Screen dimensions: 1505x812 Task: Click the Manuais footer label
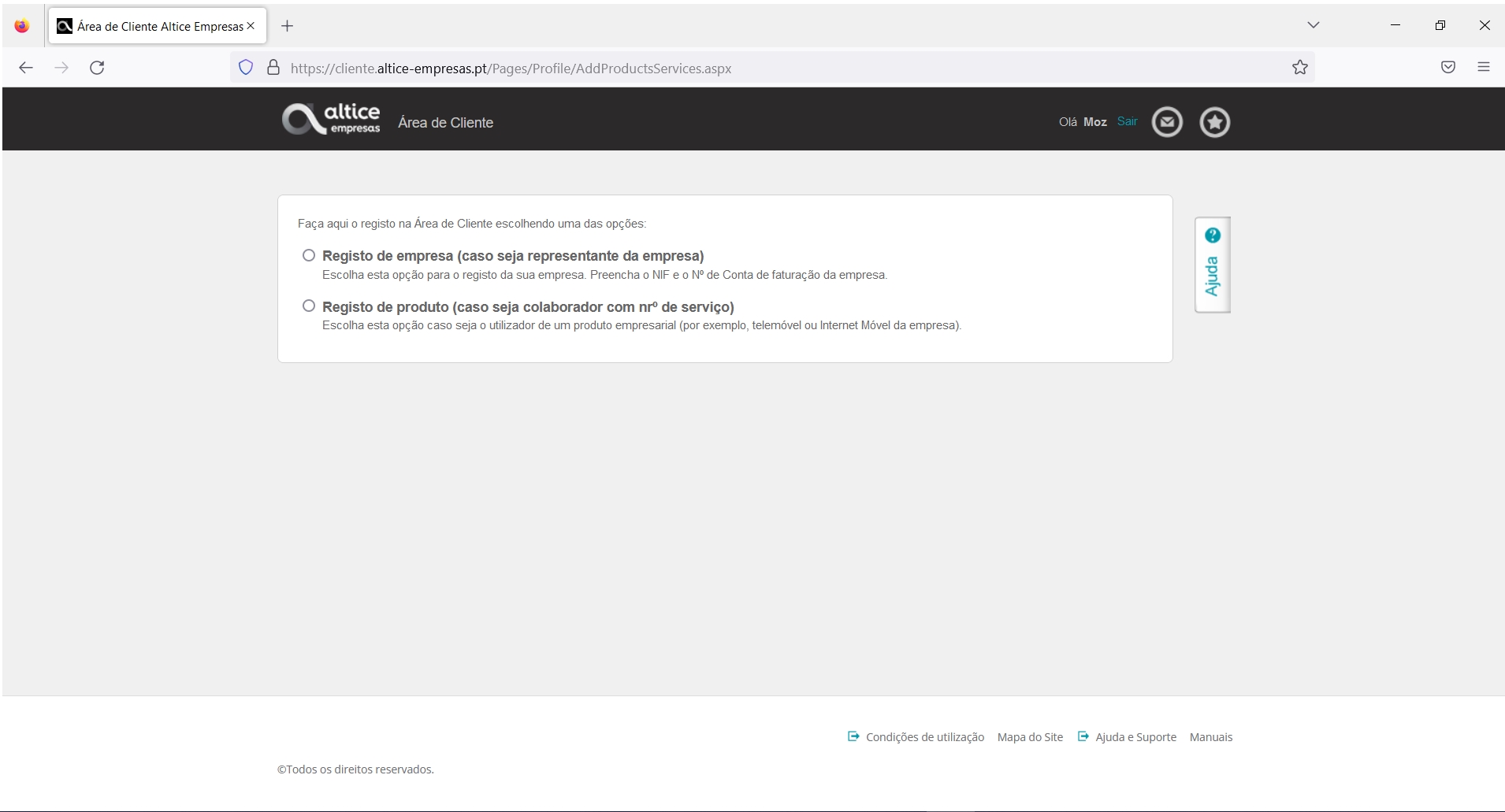(x=1210, y=737)
